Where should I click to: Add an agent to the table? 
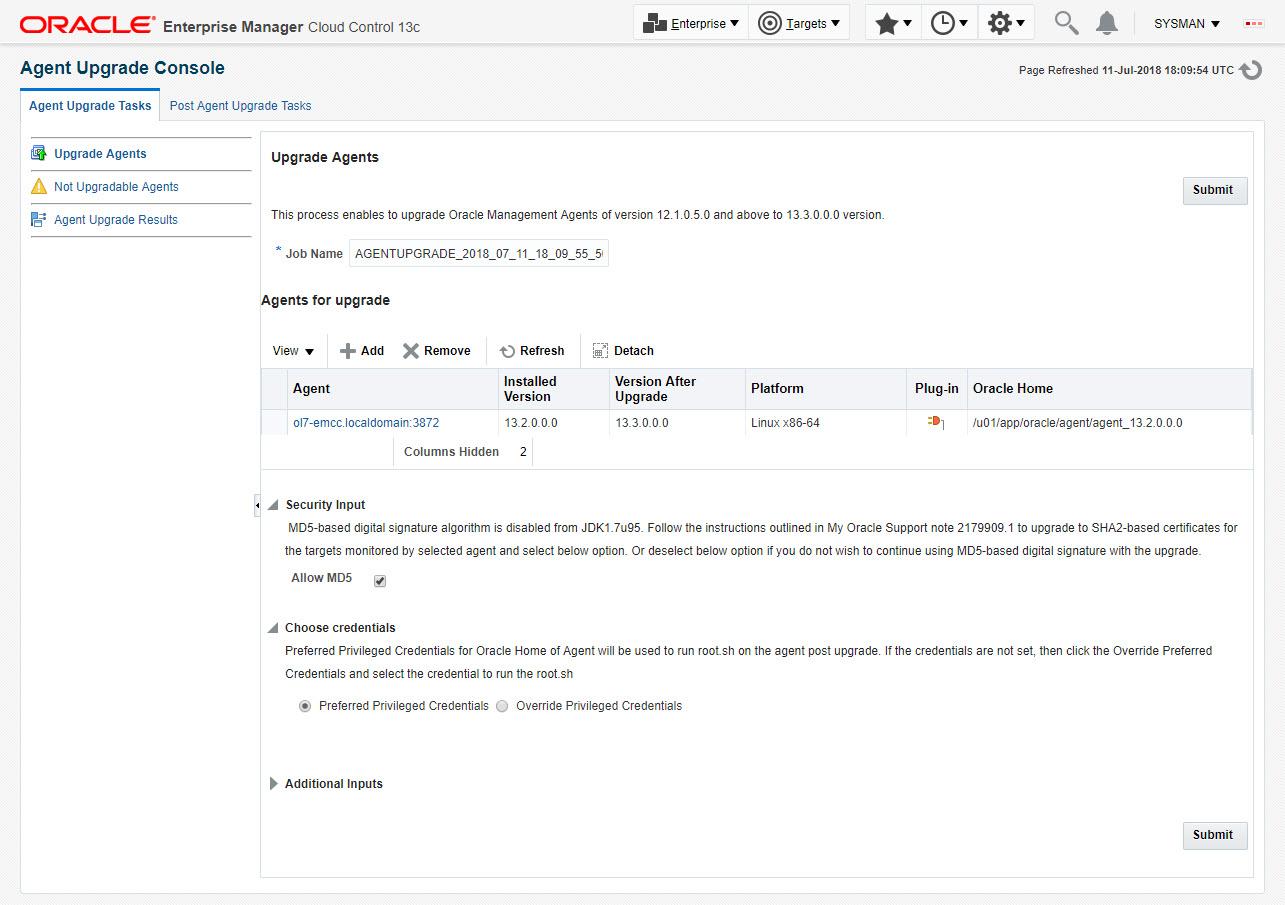pos(362,351)
